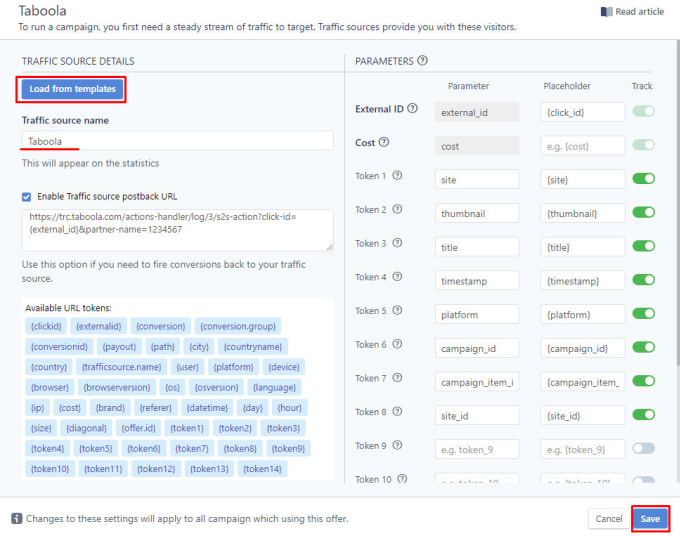
Task: Disable tracking for Token 8 site_id
Action: (x=644, y=415)
